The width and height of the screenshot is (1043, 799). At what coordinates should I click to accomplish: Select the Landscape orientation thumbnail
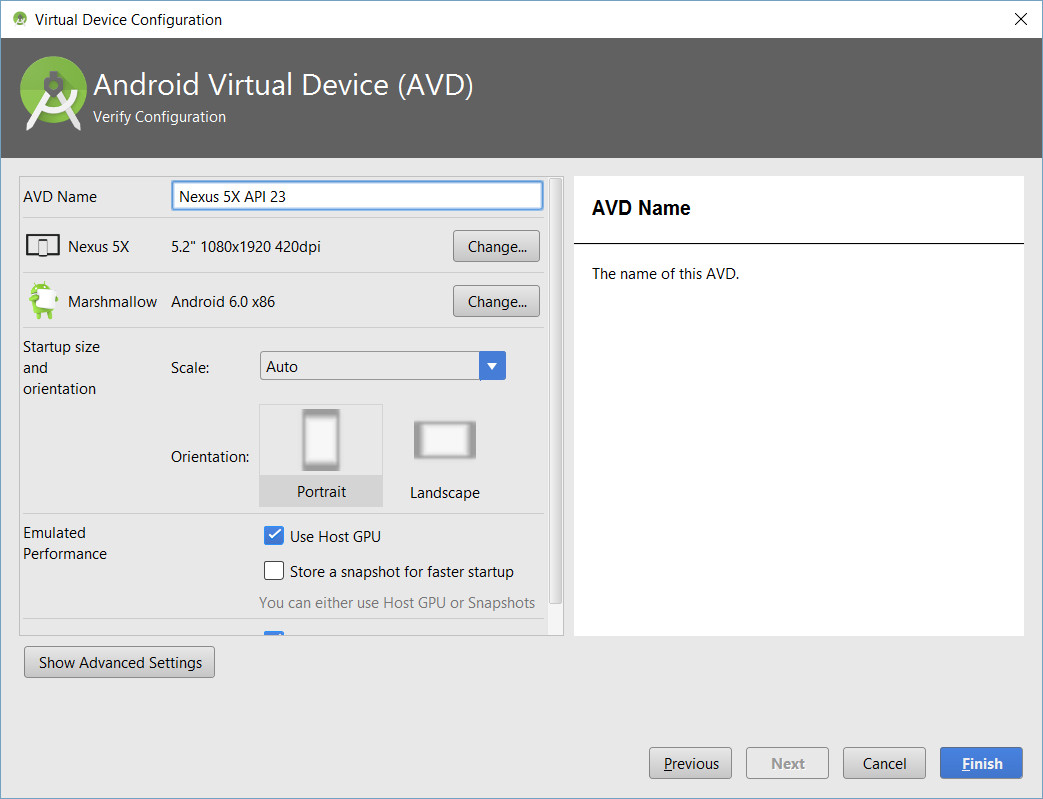444,456
